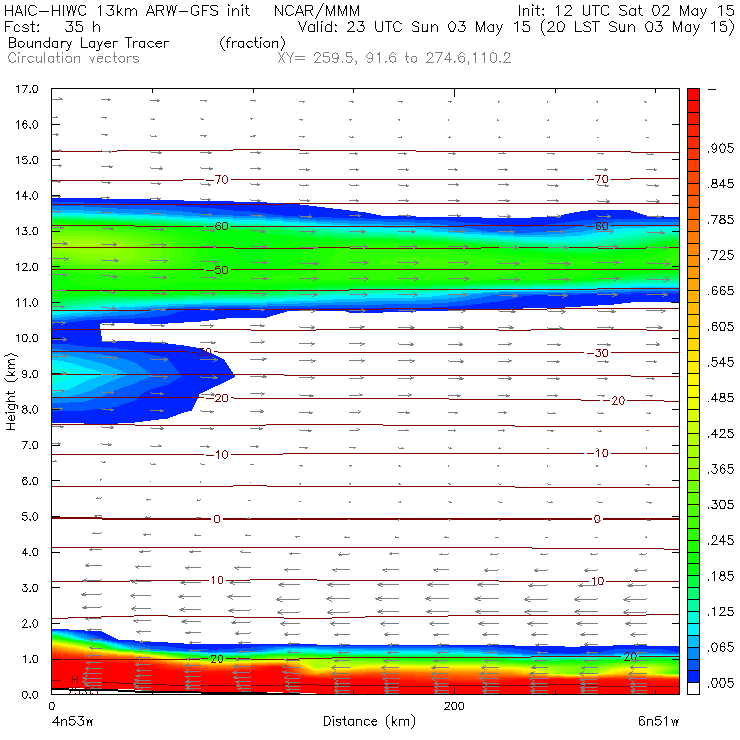Viewport: 740px width, 740px height.
Task: Select the 'Boundary Layer Tracer' field label
Action: click(x=88, y=43)
